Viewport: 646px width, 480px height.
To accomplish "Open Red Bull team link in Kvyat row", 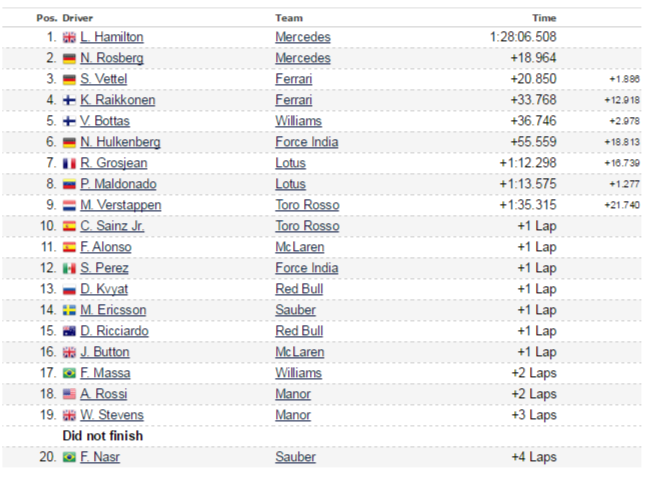I will click(299, 289).
